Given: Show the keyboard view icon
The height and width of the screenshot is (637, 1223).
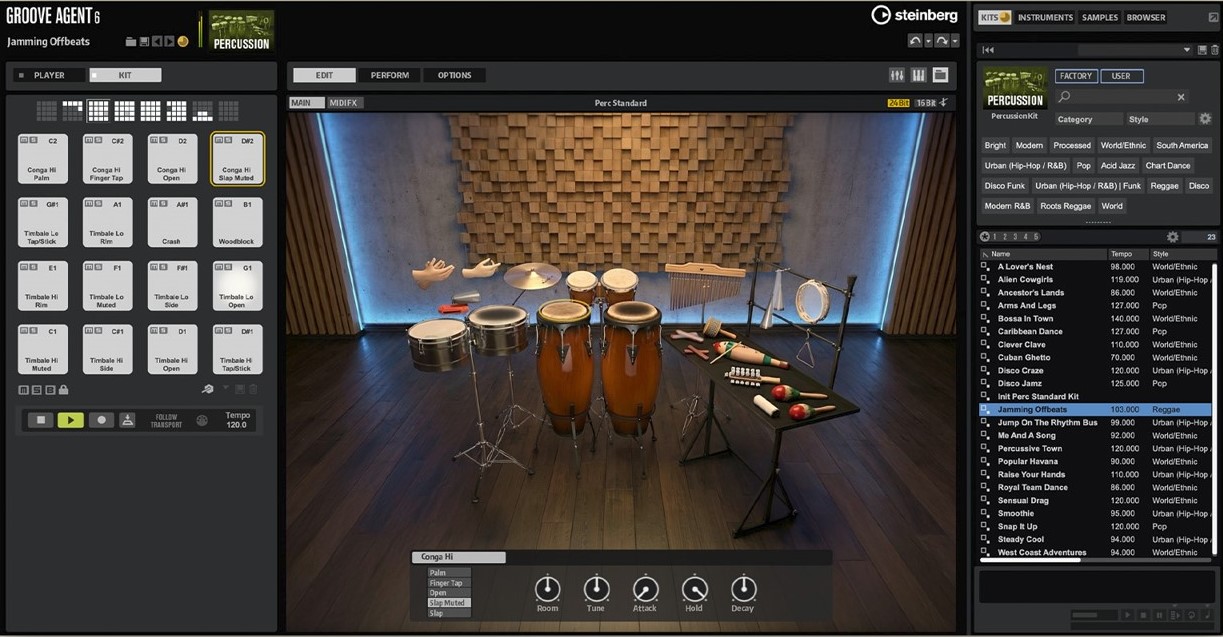Looking at the screenshot, I should pos(919,75).
